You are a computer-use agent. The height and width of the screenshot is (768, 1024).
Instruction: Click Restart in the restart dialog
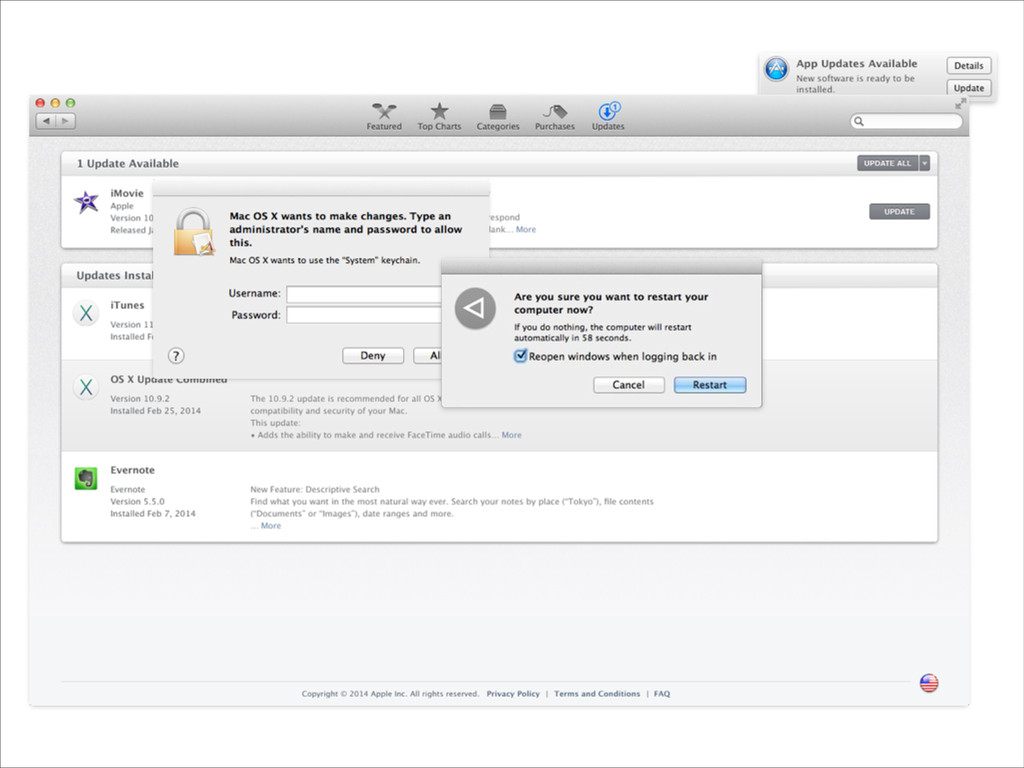pos(710,385)
